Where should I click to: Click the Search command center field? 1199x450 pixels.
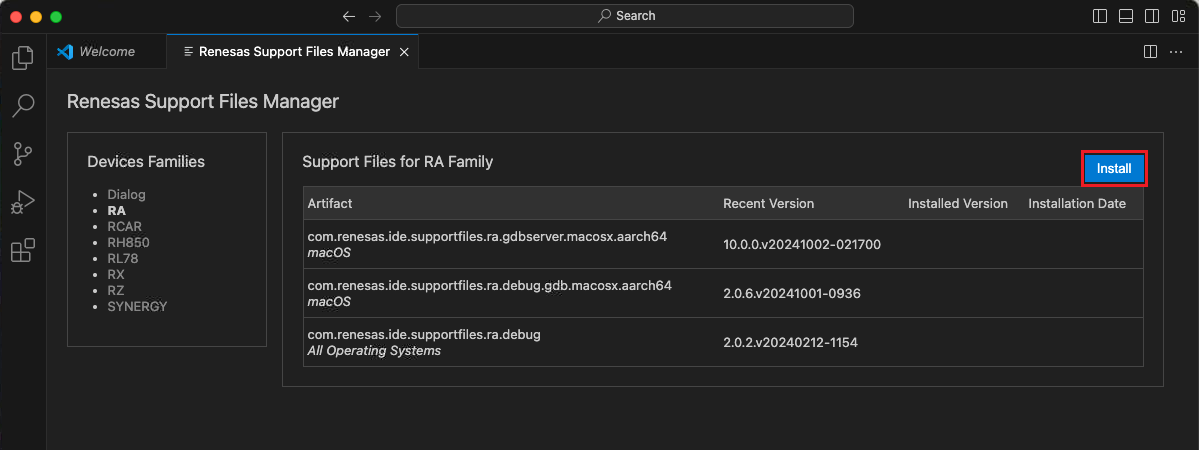[625, 16]
